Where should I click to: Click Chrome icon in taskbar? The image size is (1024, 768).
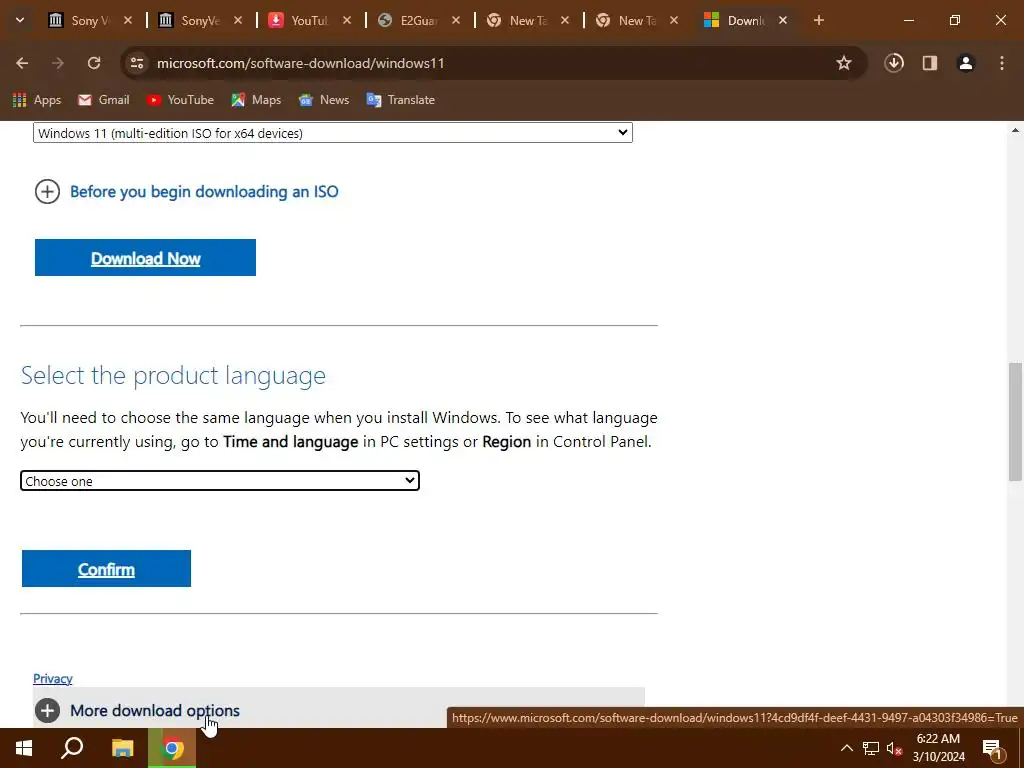(172, 748)
